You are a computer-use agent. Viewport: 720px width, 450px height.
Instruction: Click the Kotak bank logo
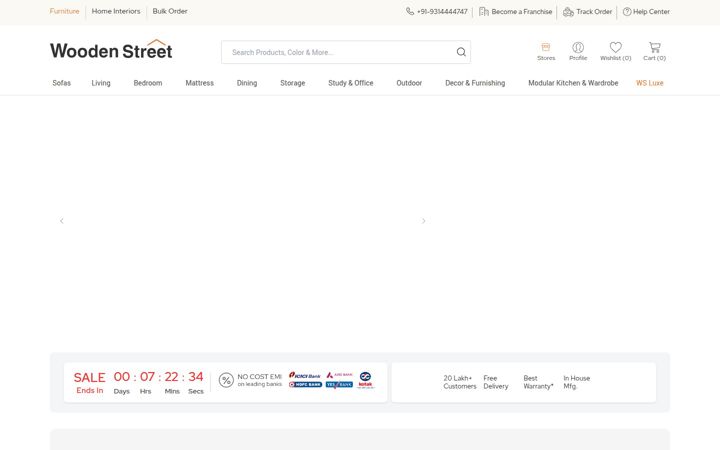tap(366, 380)
